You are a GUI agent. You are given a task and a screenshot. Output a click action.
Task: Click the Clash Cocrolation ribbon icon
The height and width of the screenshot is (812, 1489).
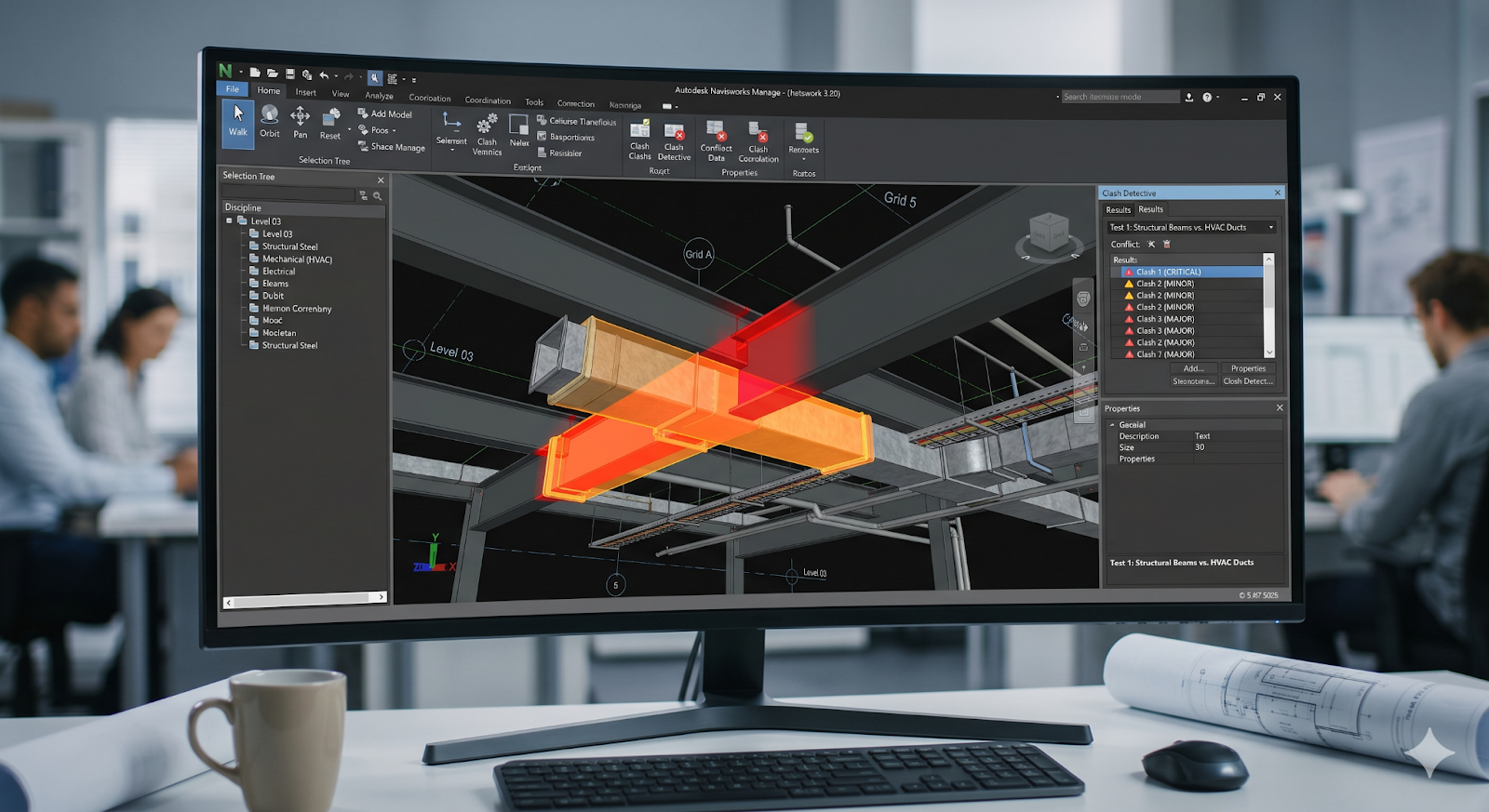point(758,131)
